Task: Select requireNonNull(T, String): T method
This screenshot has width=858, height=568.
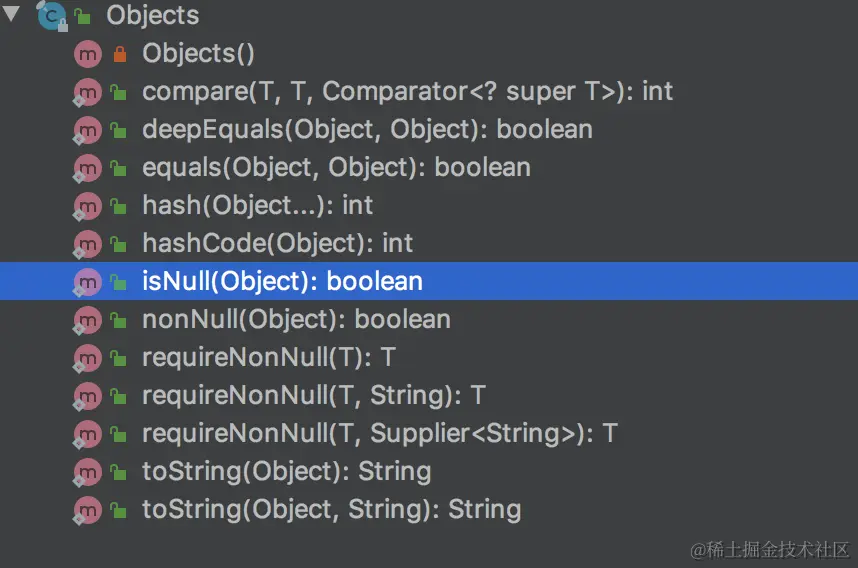Action: [x=314, y=395]
